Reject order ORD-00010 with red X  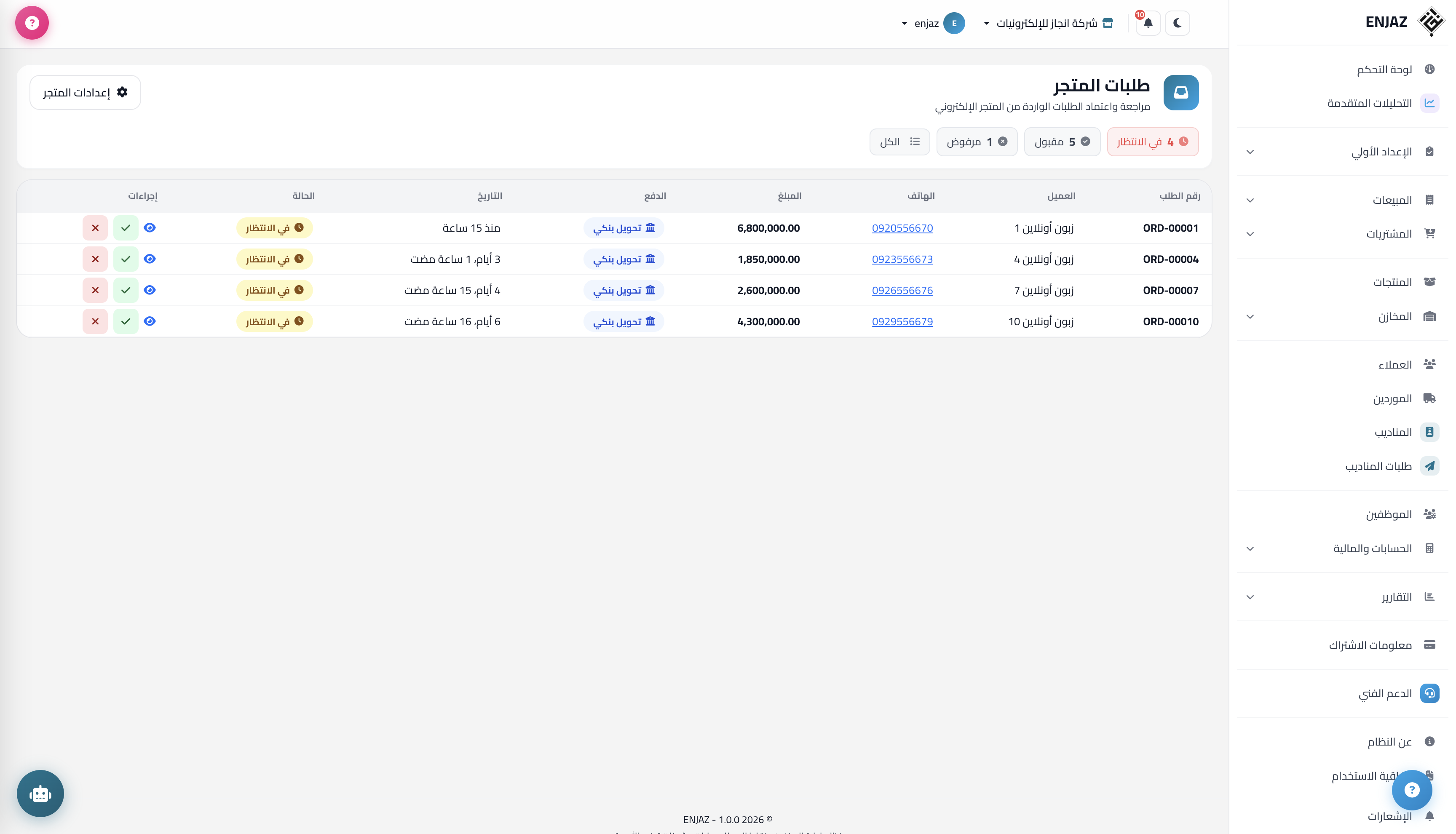95,321
